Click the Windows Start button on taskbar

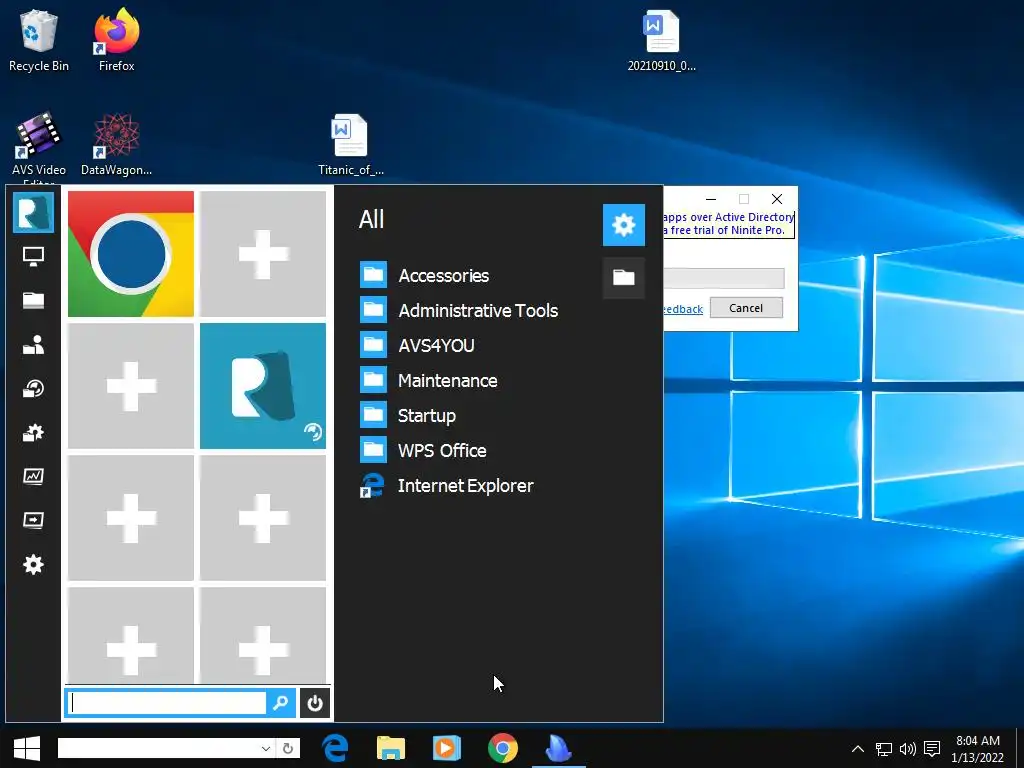click(27, 748)
